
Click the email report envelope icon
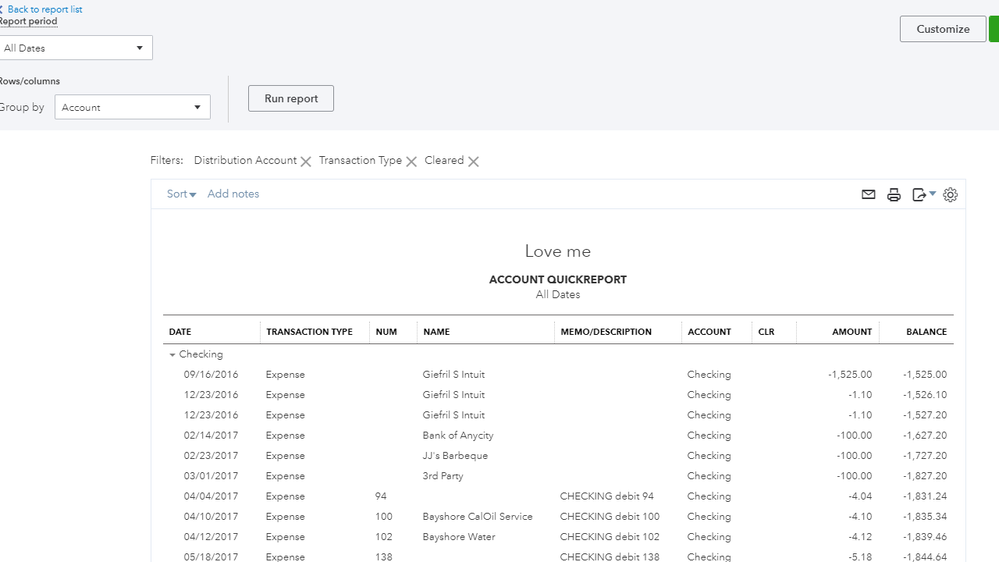pos(868,195)
